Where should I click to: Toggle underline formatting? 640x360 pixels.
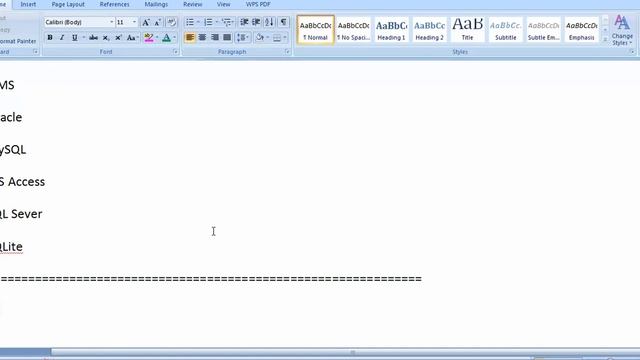coord(74,38)
